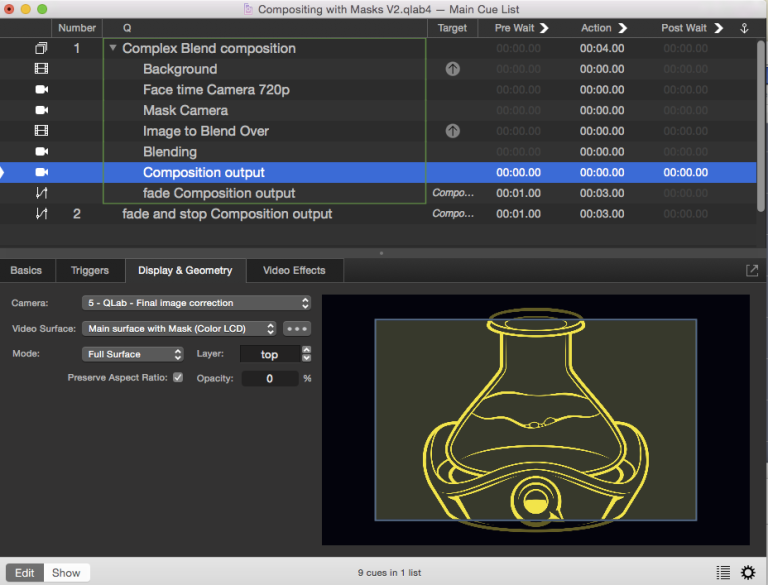768x585 pixels.
Task: Click the fade icon next to cue 2
Action: tap(41, 214)
